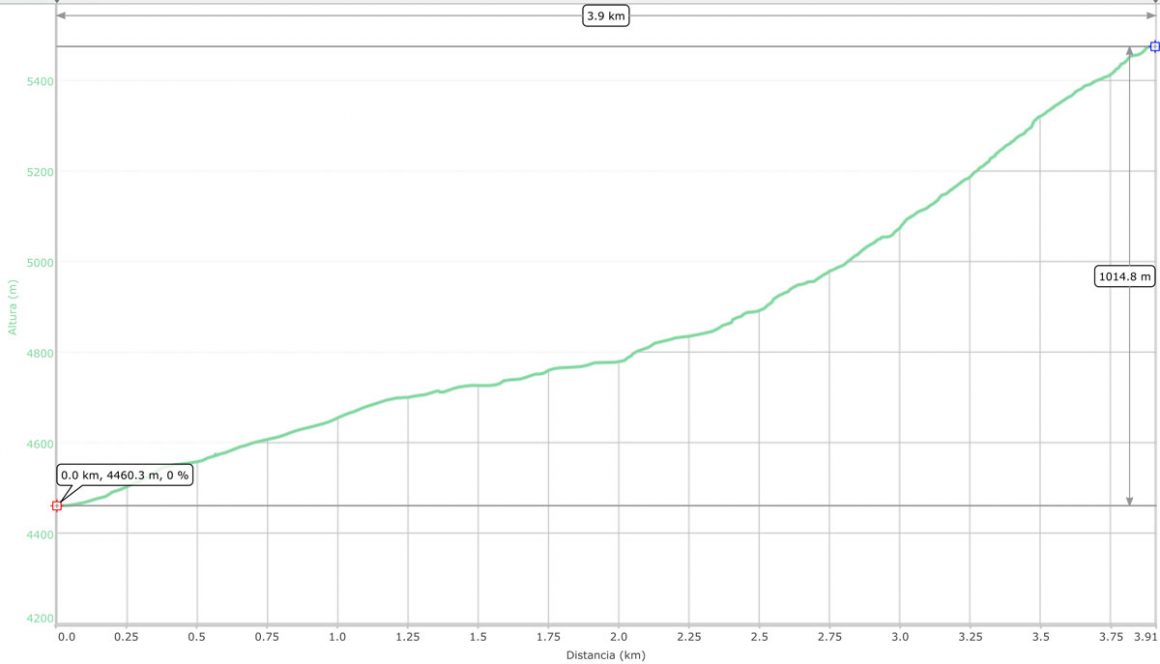Viewport: 1160px width, 664px height.
Task: Click the 2.5 distance axis label
Action: (x=759, y=637)
